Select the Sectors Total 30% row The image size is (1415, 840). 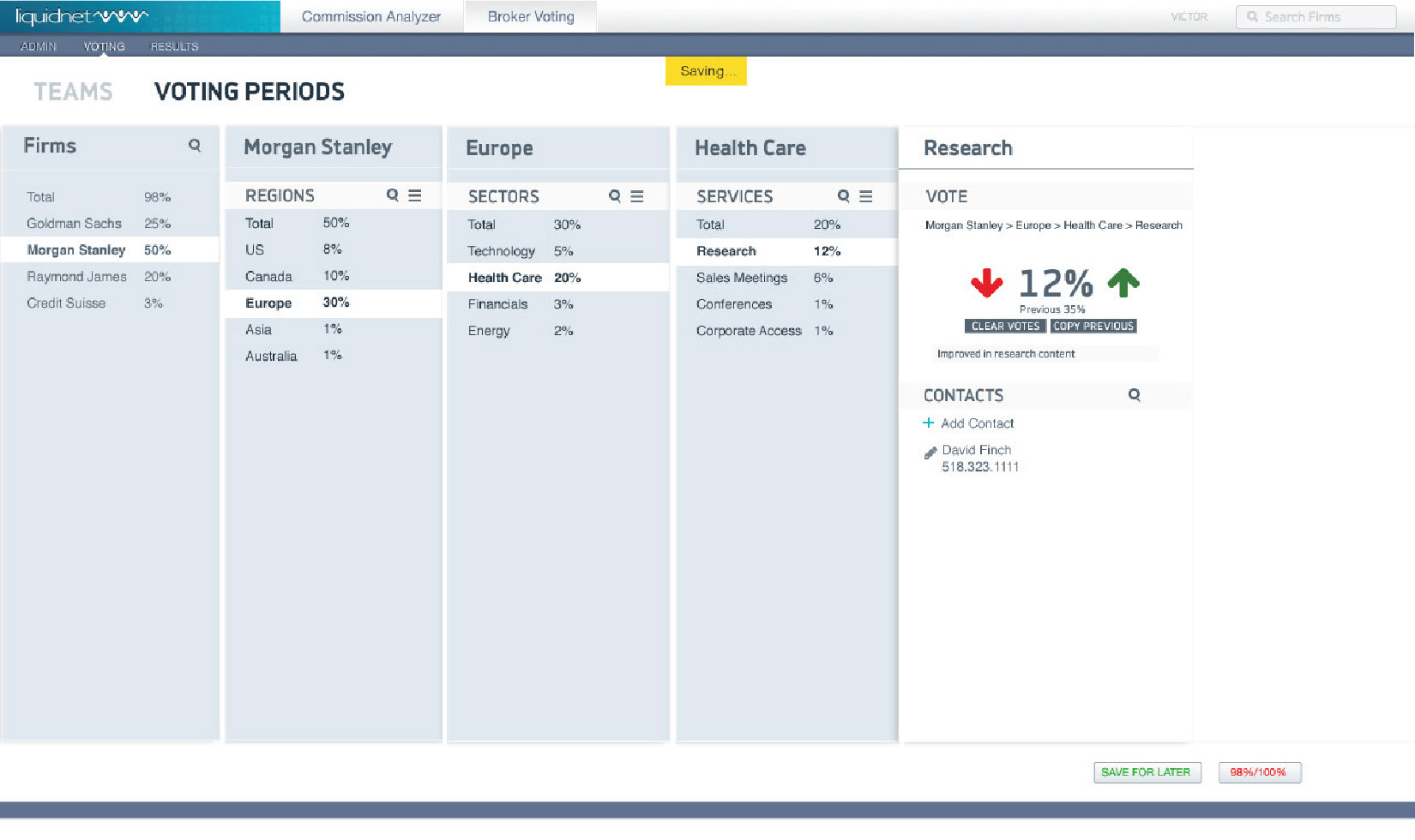[x=557, y=225]
